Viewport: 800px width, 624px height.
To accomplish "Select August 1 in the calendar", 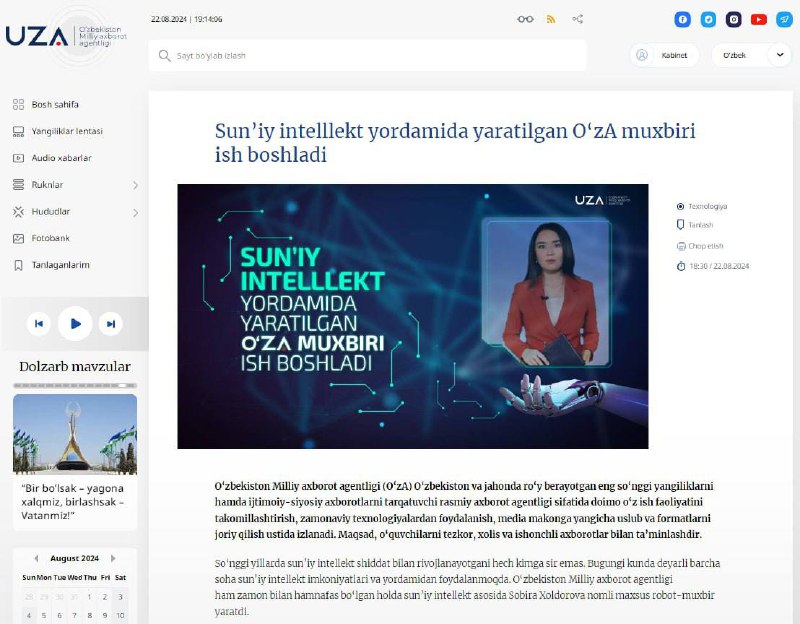I will [x=89, y=597].
